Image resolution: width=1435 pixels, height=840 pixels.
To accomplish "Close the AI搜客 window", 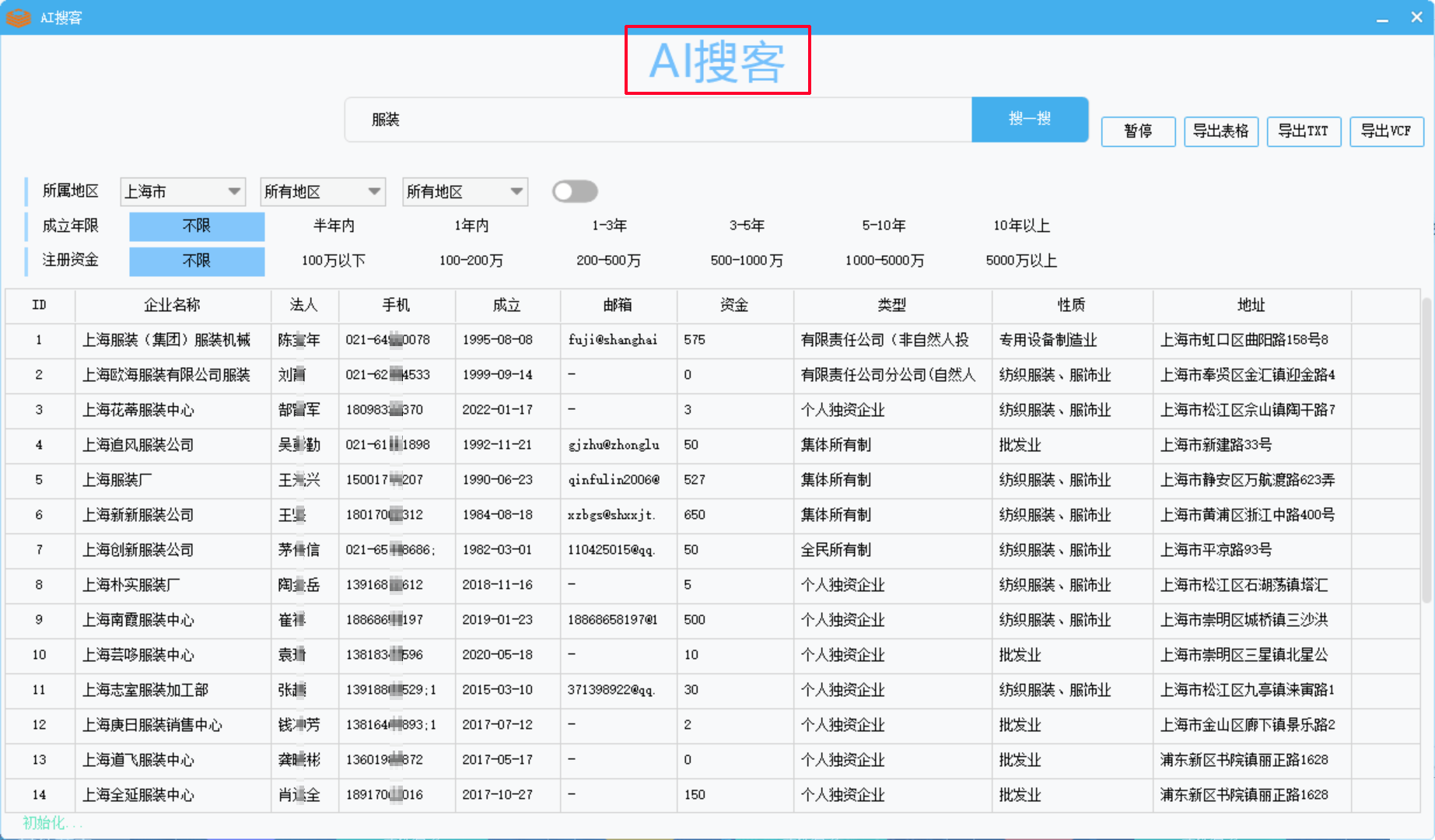I will point(1416,17).
